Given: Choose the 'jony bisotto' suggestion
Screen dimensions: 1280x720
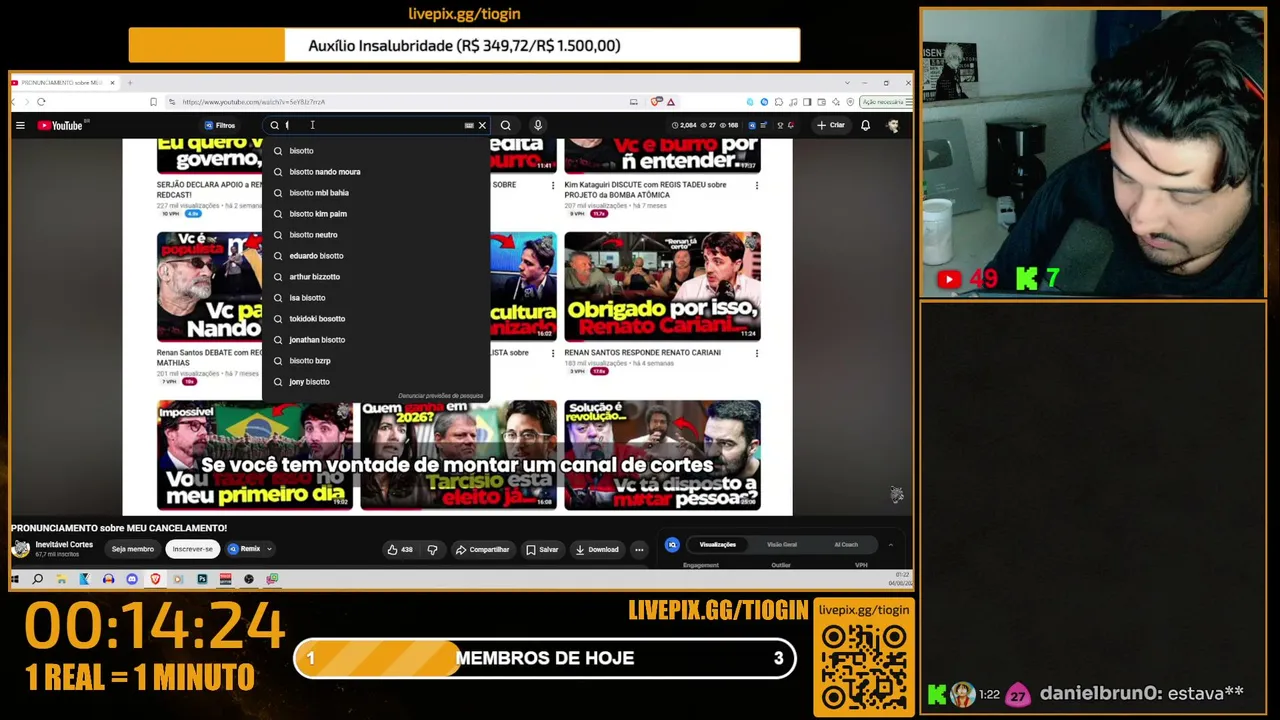Looking at the screenshot, I should tap(375, 382).
